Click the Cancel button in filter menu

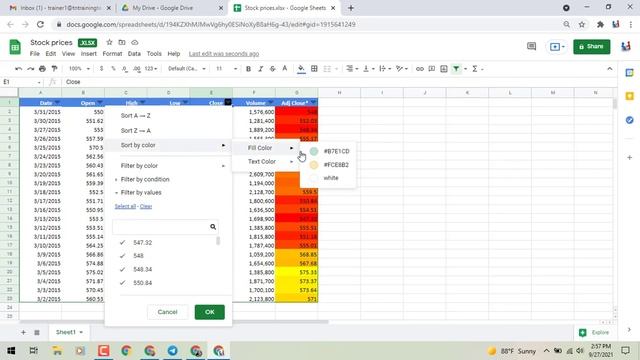tap(167, 312)
